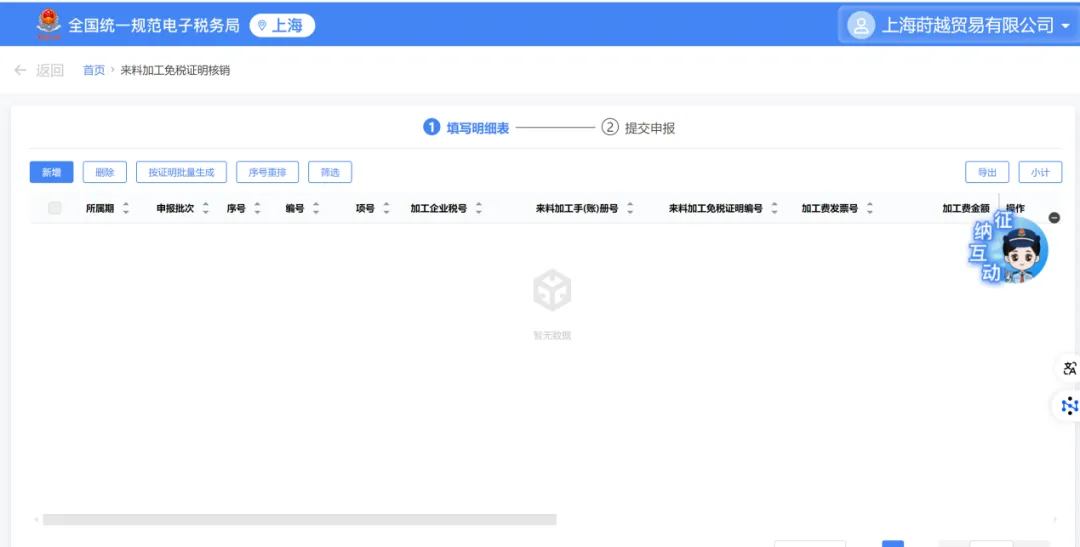1080x547 pixels.
Task: Open the 筛选 filter button
Action: click(329, 172)
